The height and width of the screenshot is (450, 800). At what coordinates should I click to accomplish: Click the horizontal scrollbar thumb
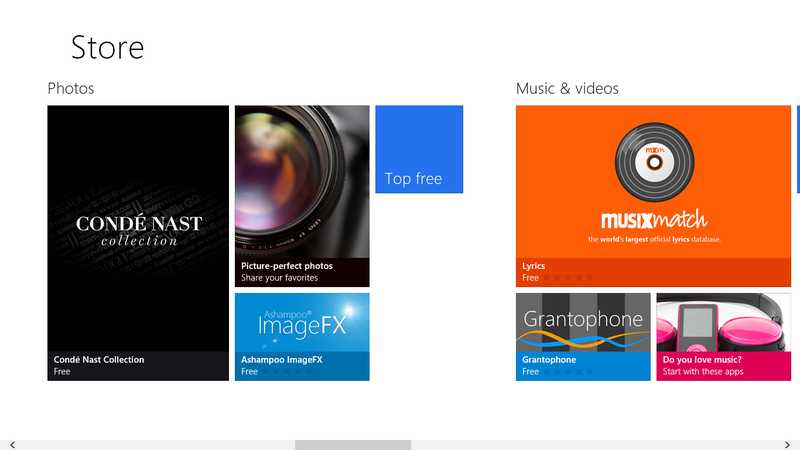tap(353, 445)
